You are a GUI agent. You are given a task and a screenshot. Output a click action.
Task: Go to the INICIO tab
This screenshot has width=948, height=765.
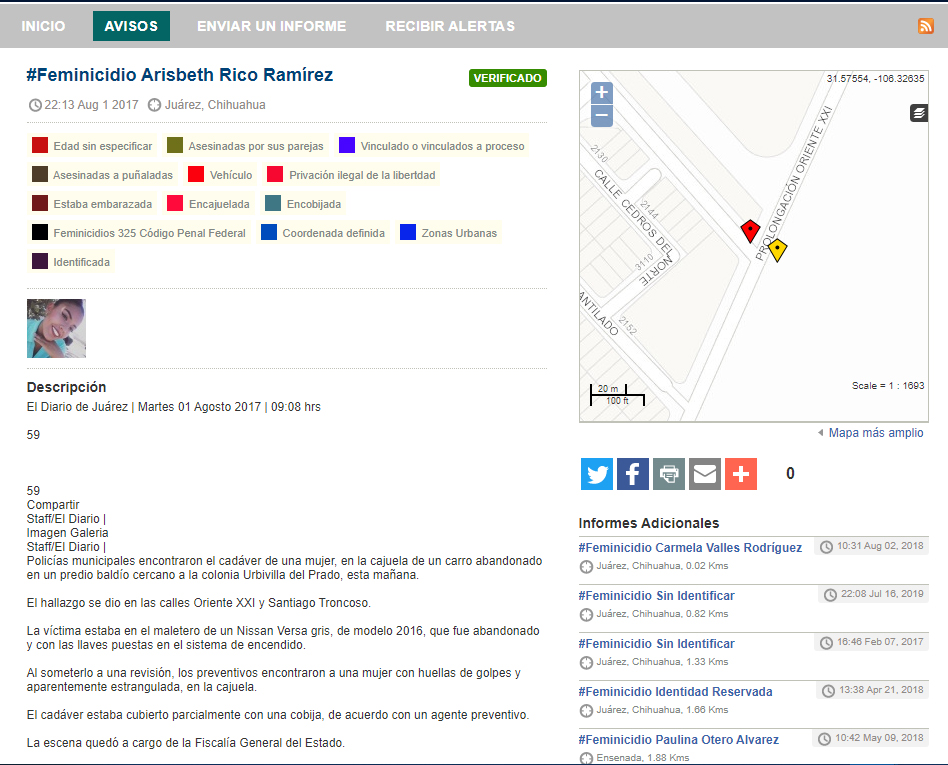43,26
